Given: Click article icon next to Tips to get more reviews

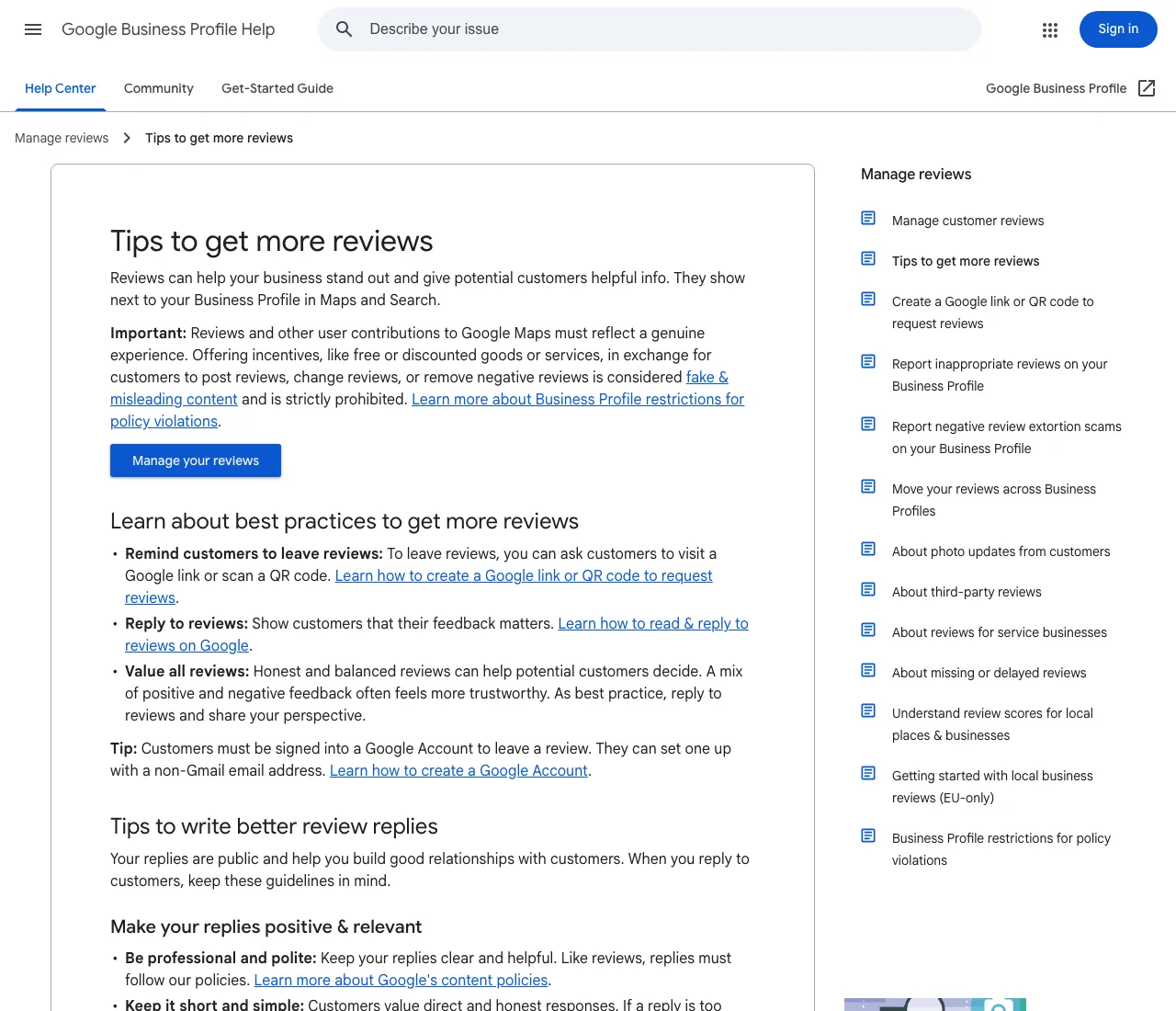Looking at the screenshot, I should tap(868, 259).
